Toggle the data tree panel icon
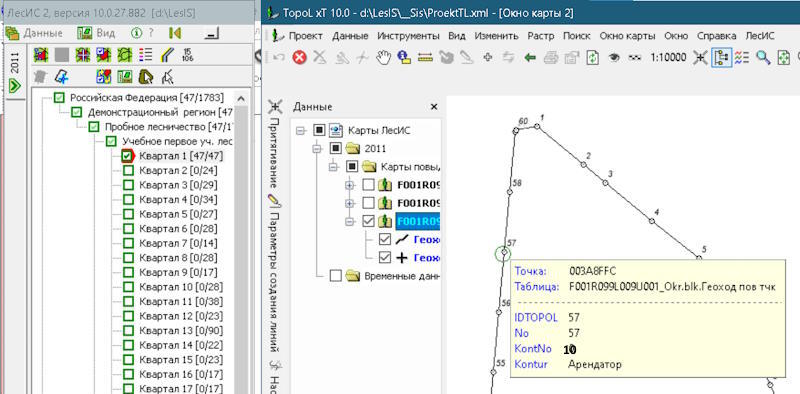 [x=721, y=57]
